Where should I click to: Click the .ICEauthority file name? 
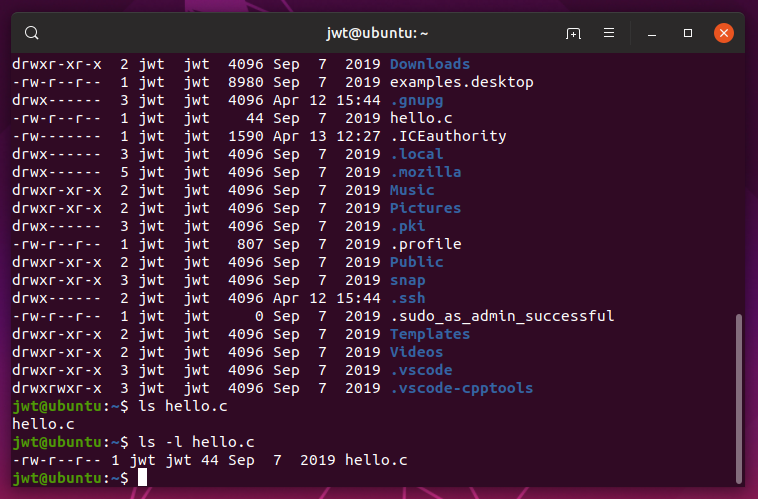point(448,136)
